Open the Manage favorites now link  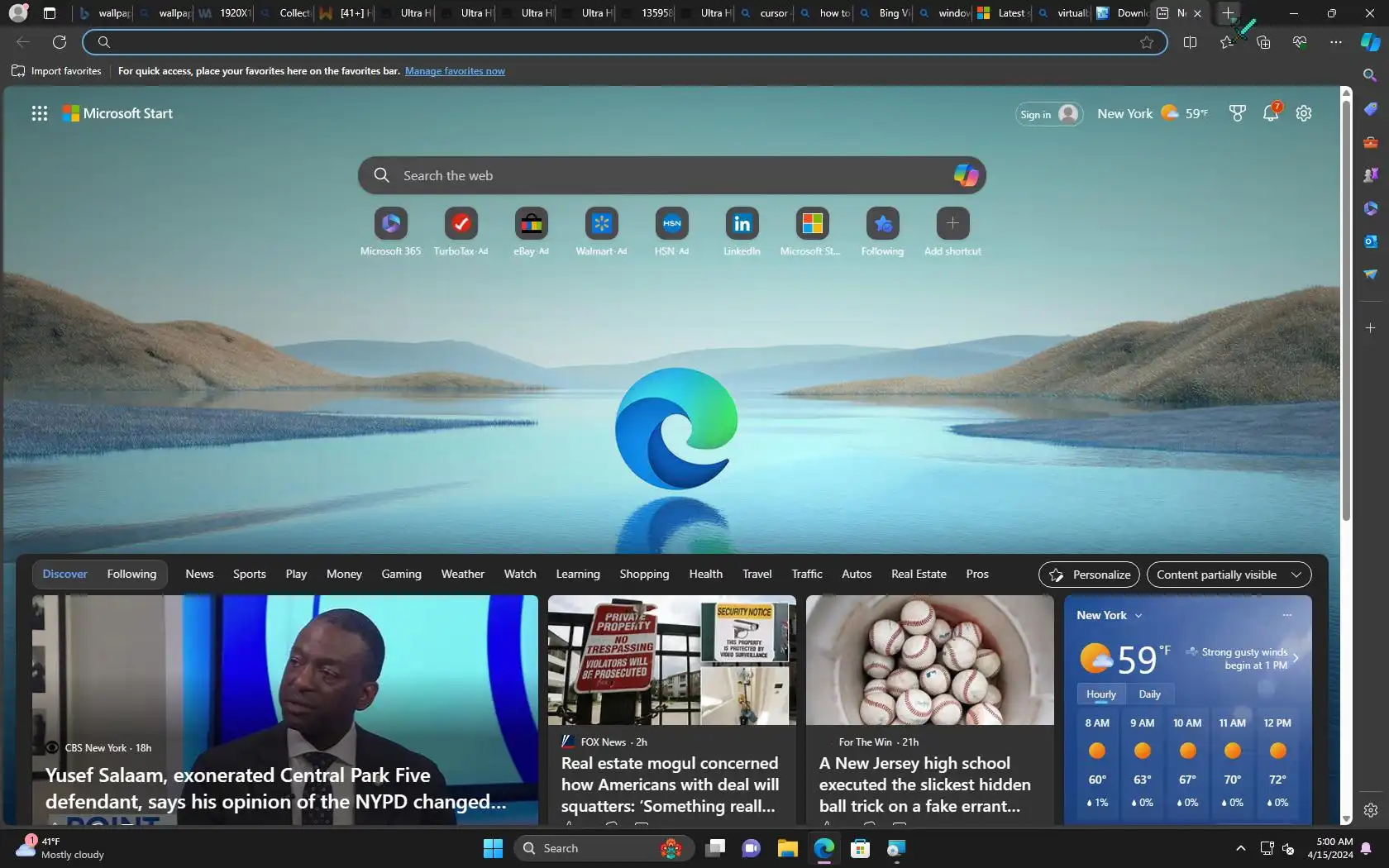455,71
